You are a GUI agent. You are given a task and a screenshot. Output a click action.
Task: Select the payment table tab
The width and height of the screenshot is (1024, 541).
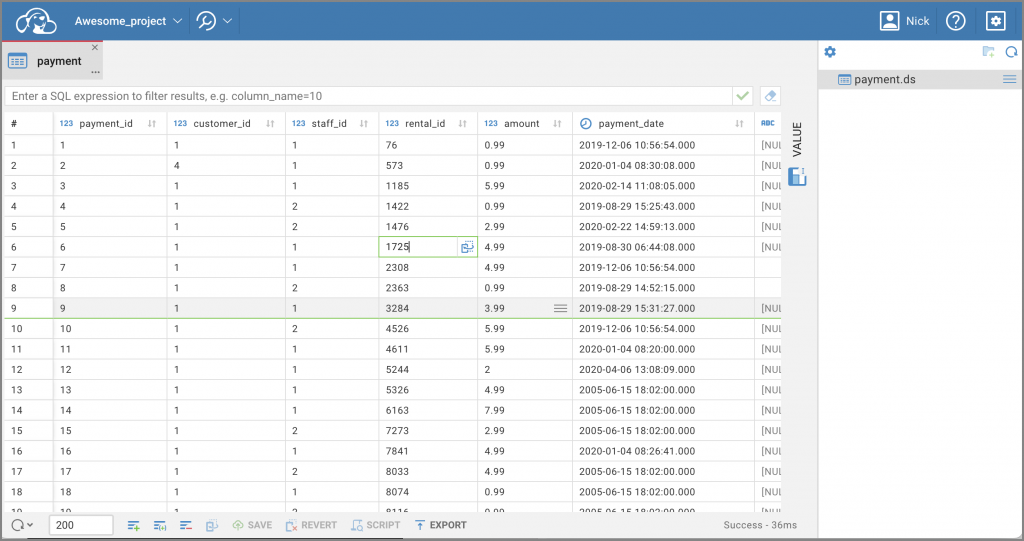coord(52,61)
